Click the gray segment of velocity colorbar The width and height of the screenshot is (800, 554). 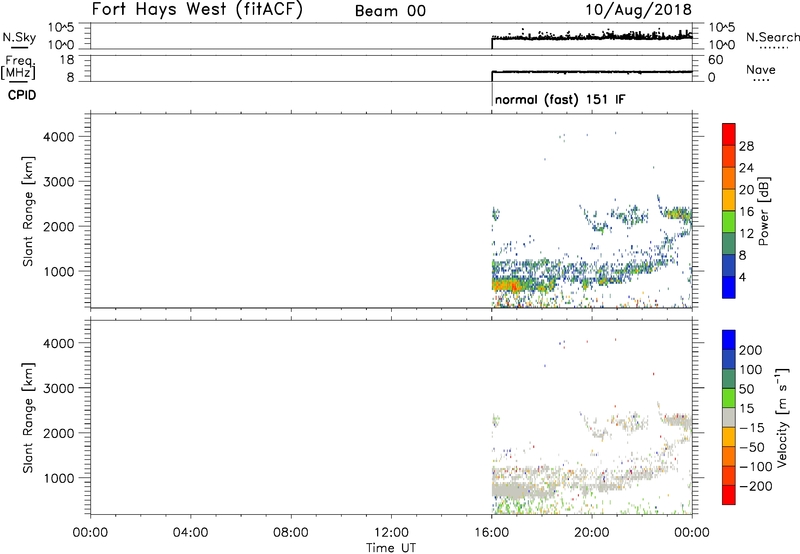(729, 418)
